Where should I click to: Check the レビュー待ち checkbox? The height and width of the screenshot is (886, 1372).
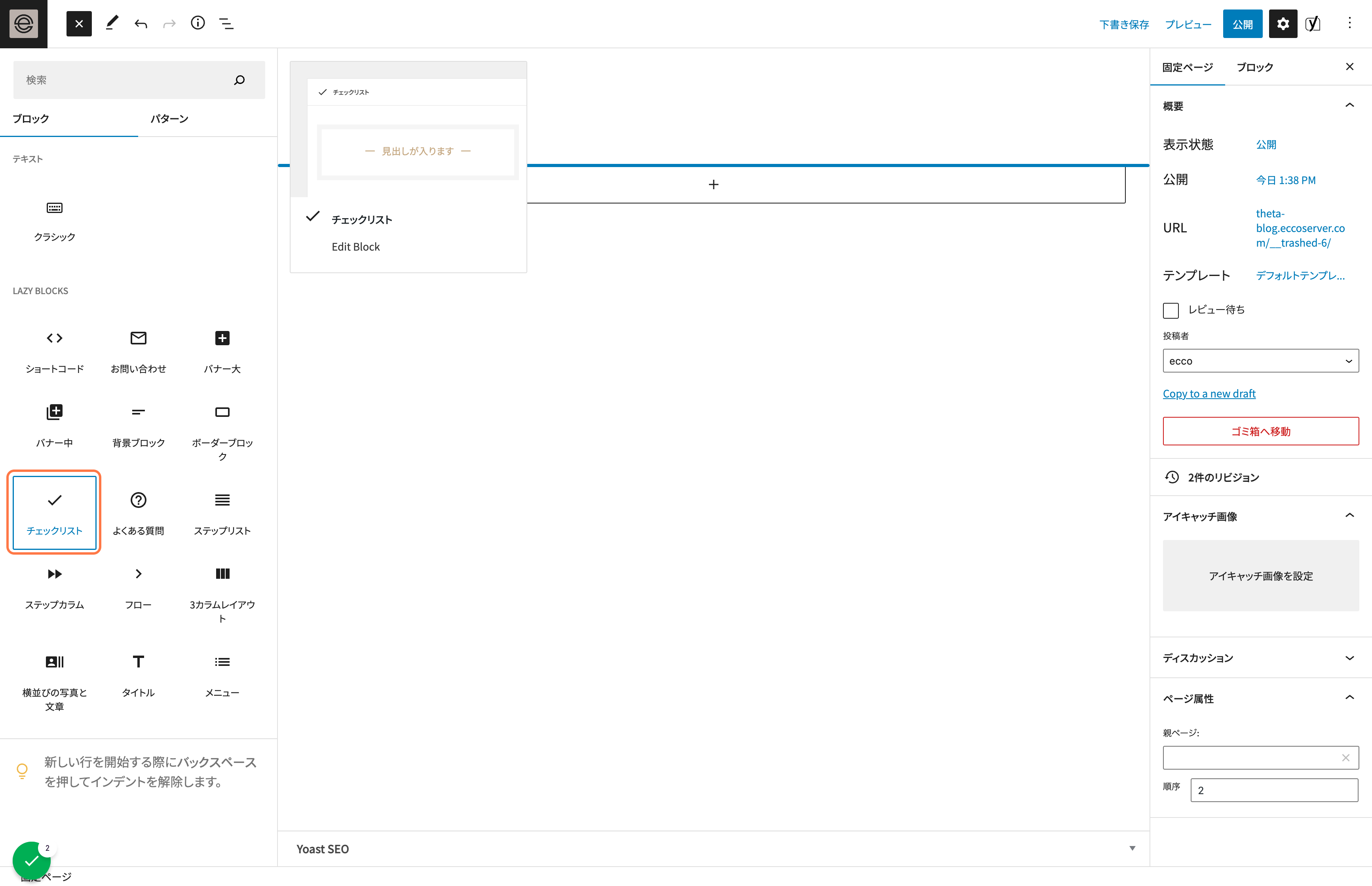click(1171, 310)
